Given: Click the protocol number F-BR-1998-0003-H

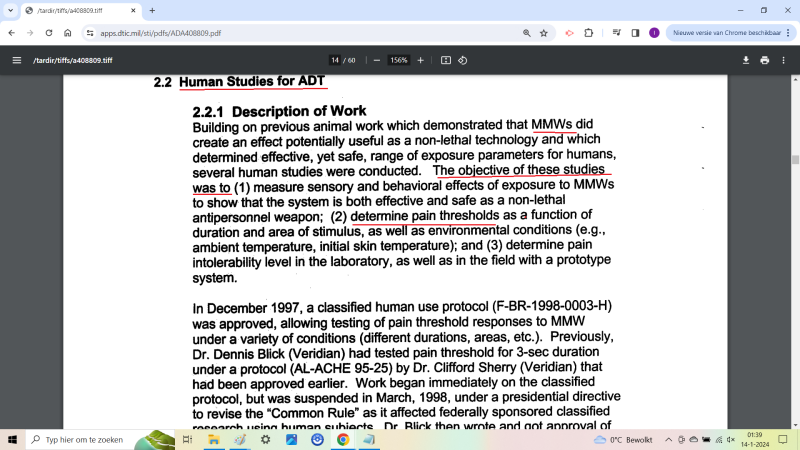Looking at the screenshot, I should click(x=552, y=306).
